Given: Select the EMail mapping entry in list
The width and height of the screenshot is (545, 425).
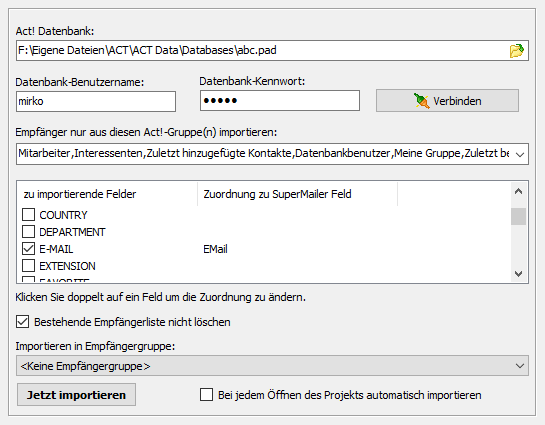Looking at the screenshot, I should [215, 249].
